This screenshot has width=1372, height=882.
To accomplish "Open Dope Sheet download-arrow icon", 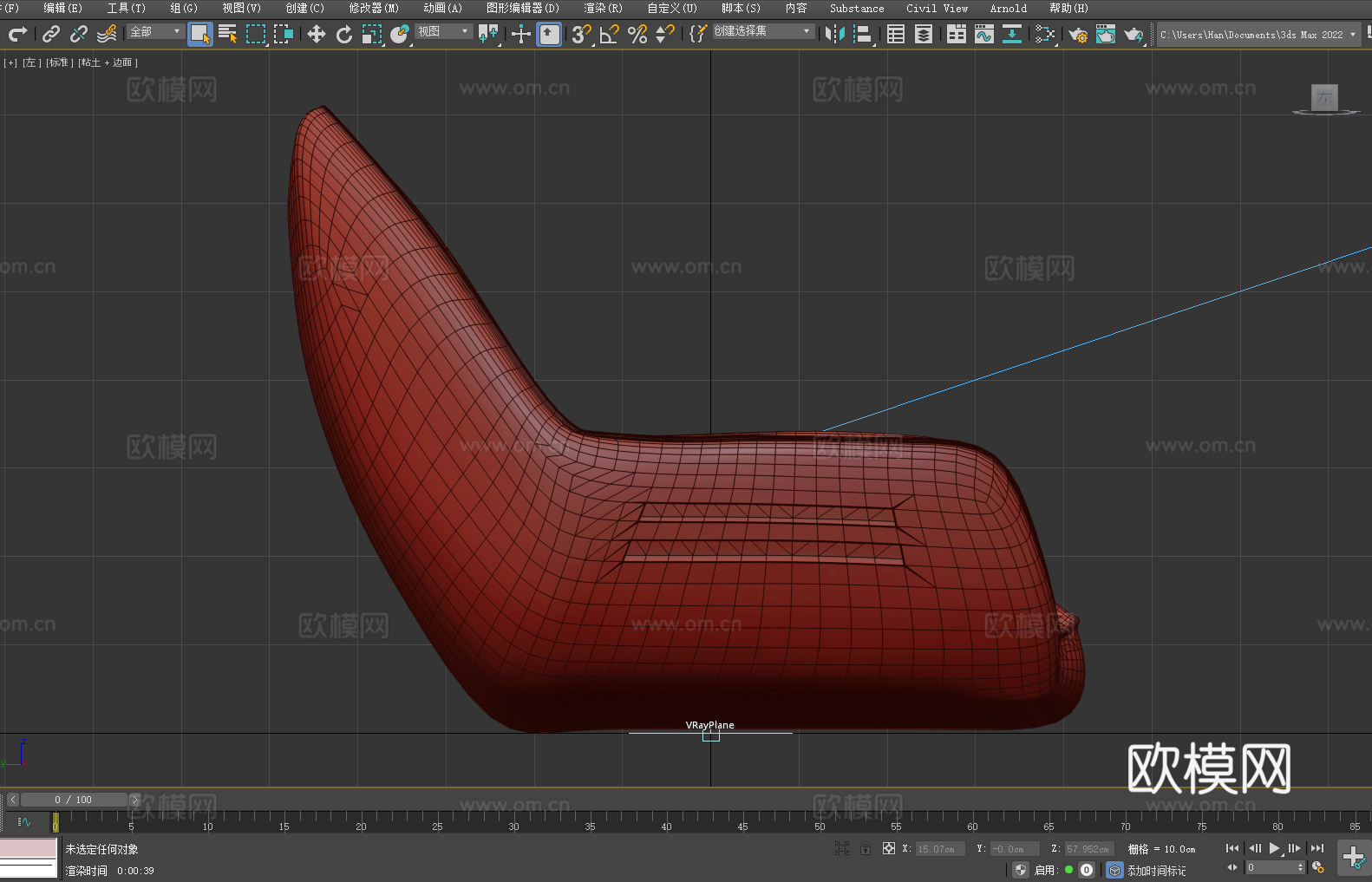I will pos(1012,34).
